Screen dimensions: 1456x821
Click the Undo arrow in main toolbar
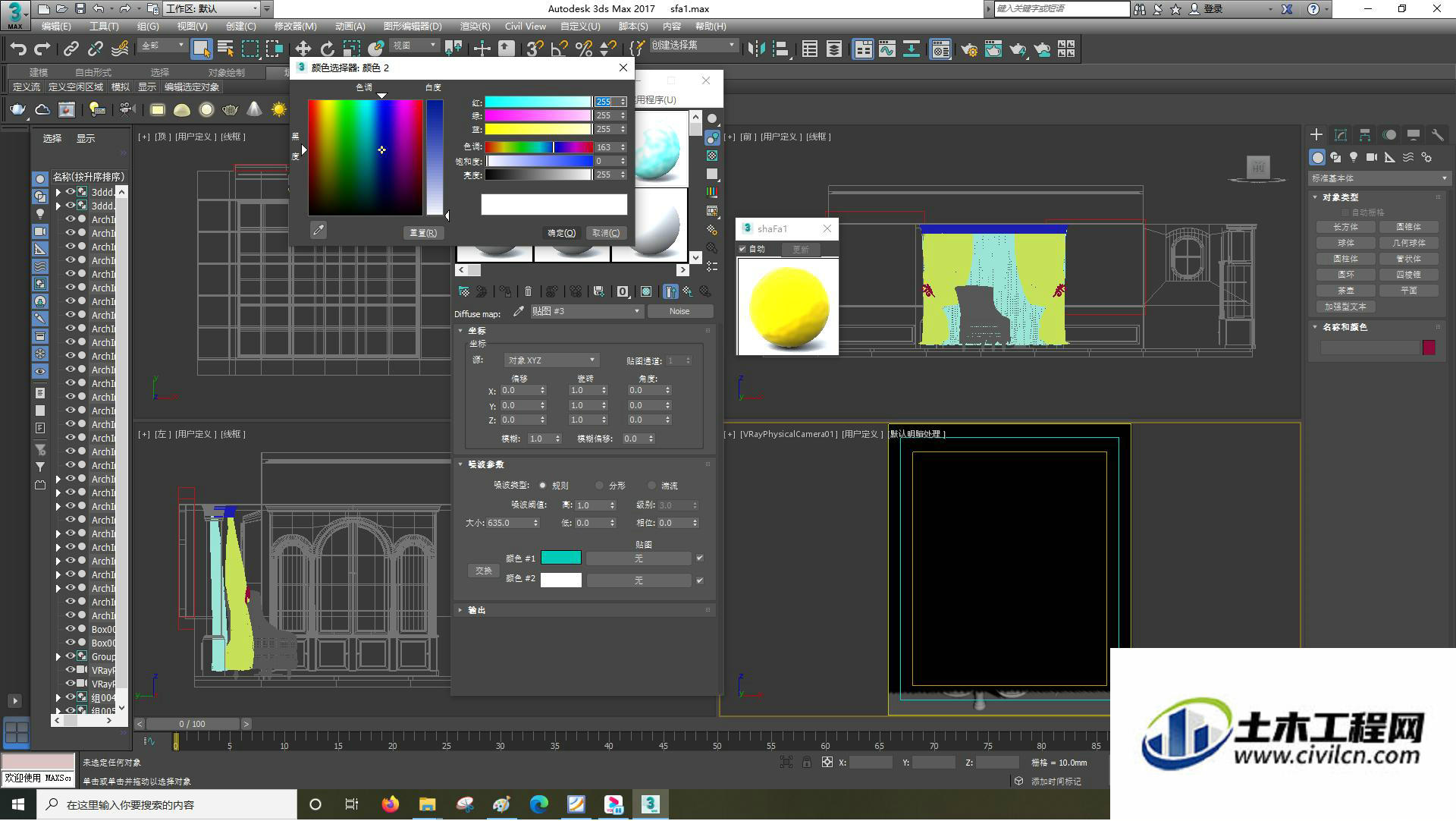click(18, 49)
